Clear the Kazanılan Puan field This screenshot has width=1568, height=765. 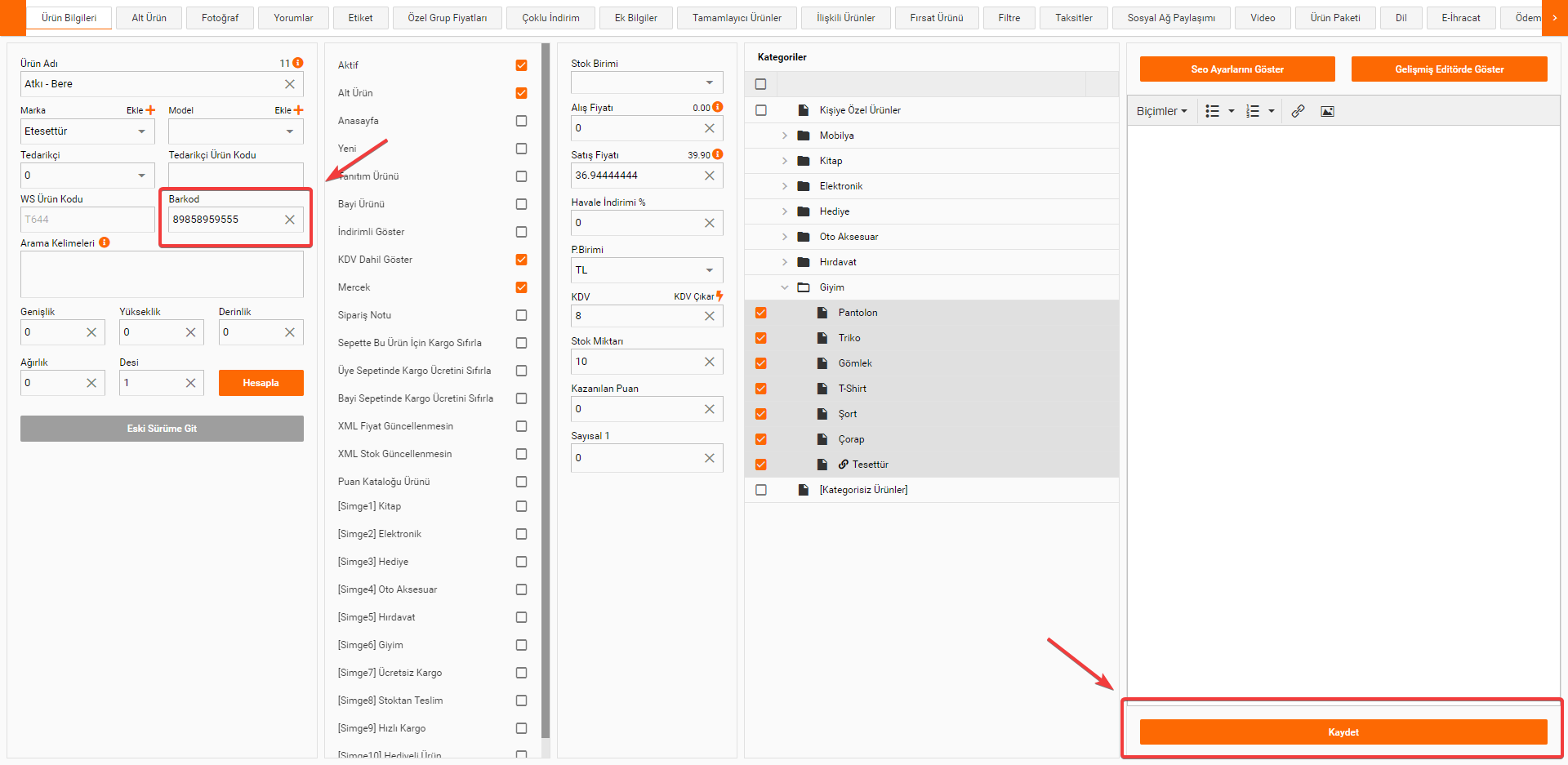coord(710,409)
